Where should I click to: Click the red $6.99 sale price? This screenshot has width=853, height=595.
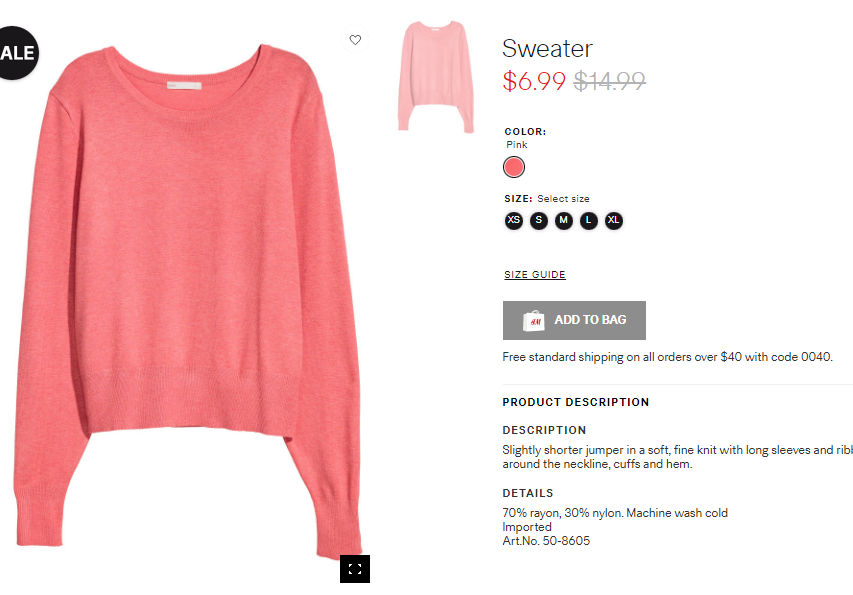534,82
